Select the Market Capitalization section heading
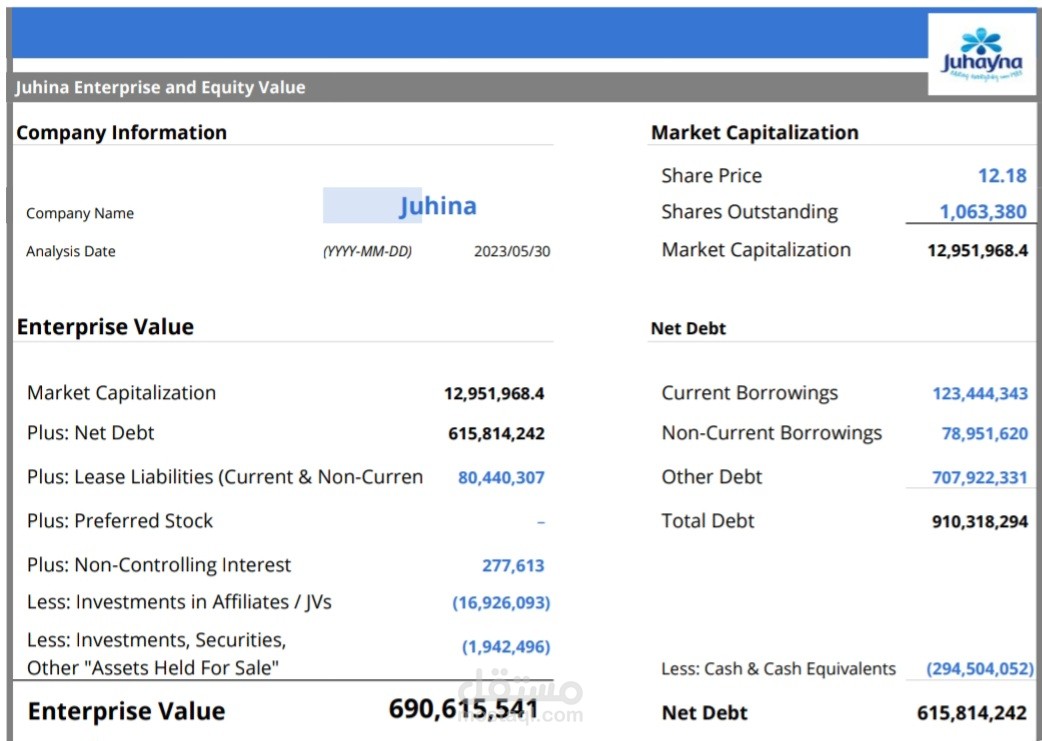The height and width of the screenshot is (741, 1042). pyautogui.click(x=754, y=133)
